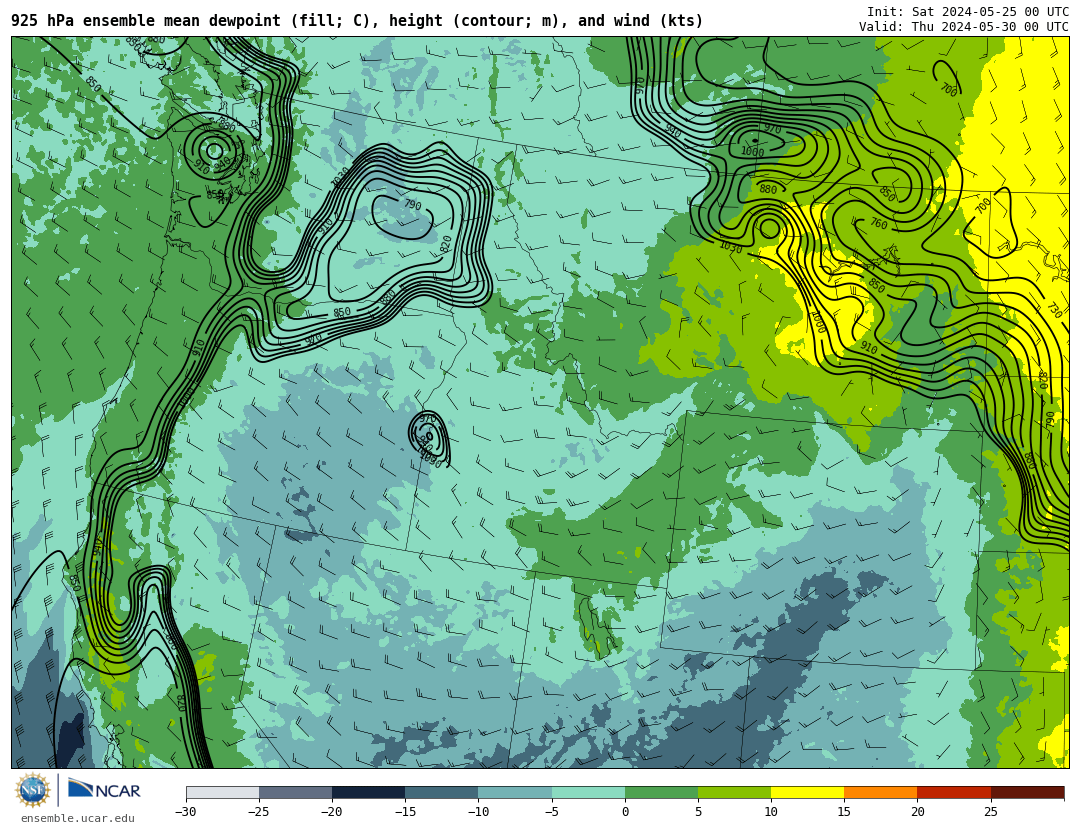Click the 25 colorbar tick label

click(x=991, y=812)
